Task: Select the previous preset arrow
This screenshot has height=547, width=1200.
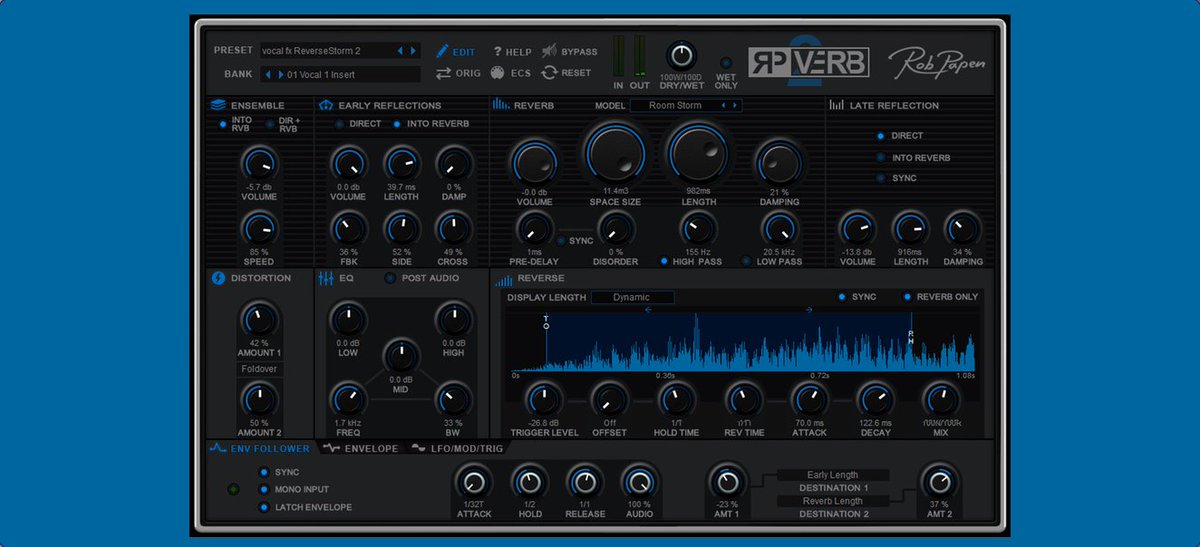Action: pyautogui.click(x=401, y=50)
